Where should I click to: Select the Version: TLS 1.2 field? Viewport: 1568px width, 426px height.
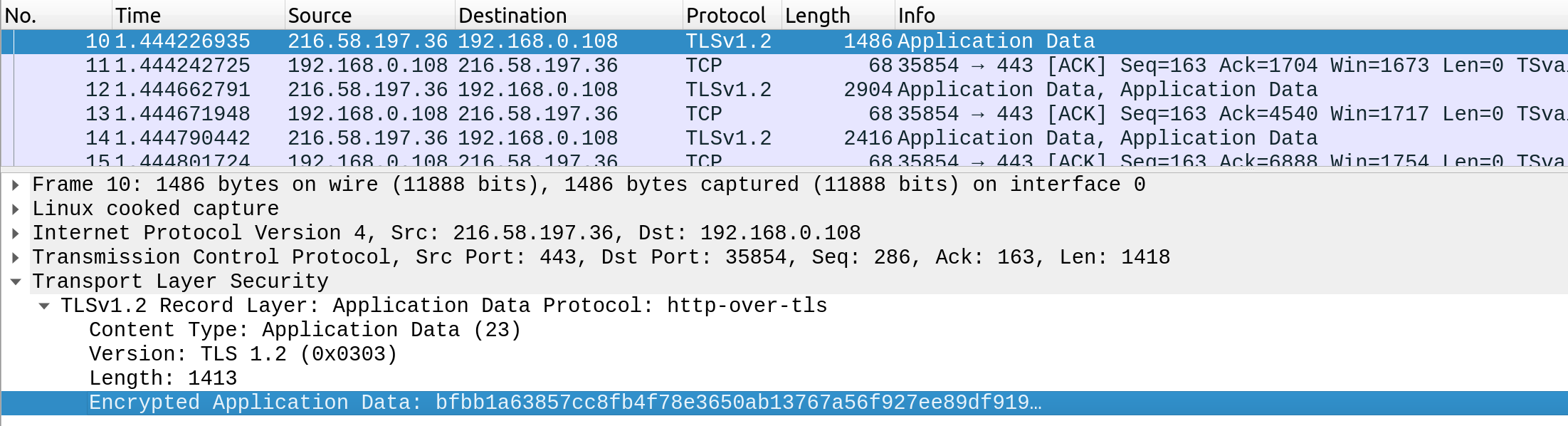point(243,355)
